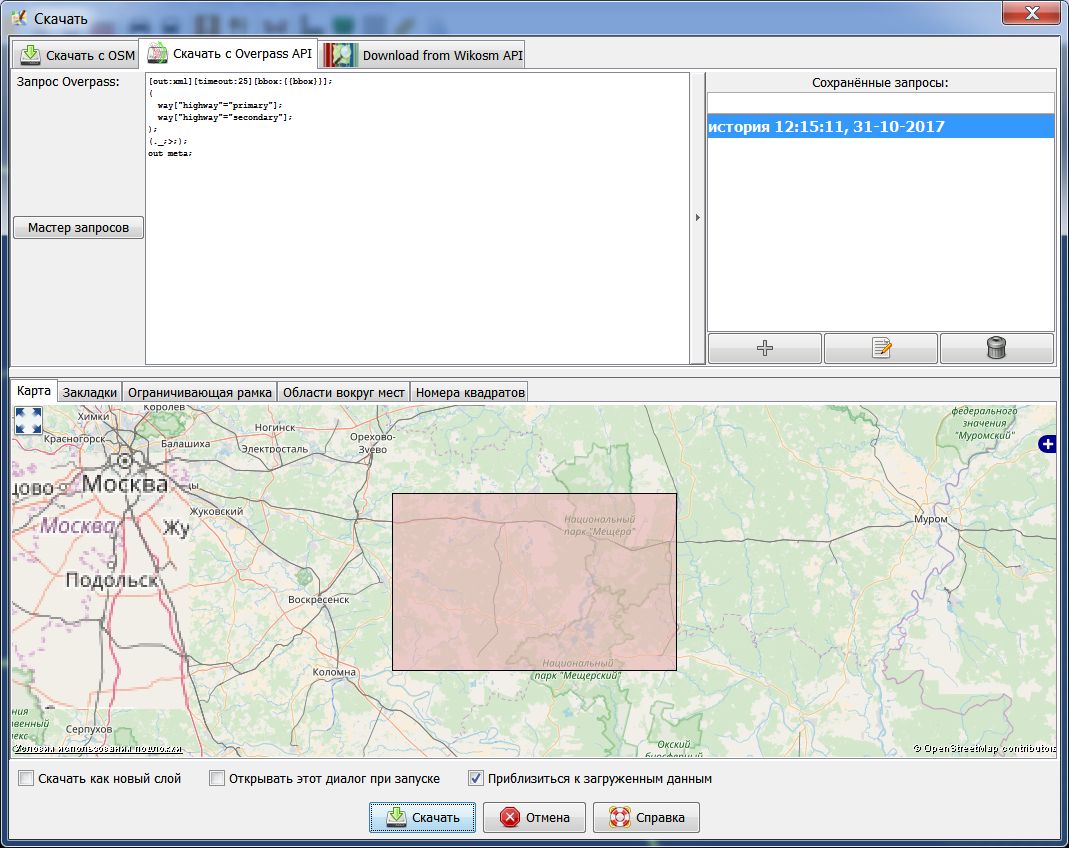
Task: Open the map side panel via the blue plus icon
Action: (x=1047, y=444)
